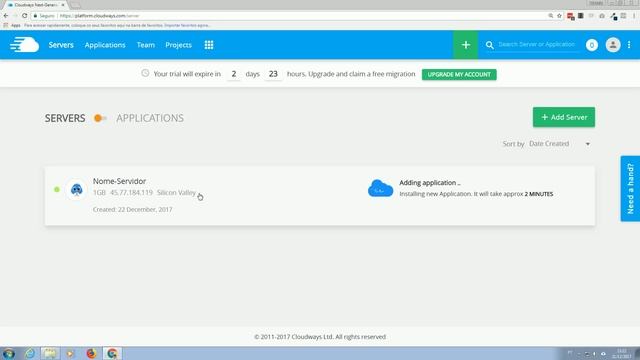Select the SERVERS view label
Viewport: 640px width, 360px height.
[x=65, y=118]
